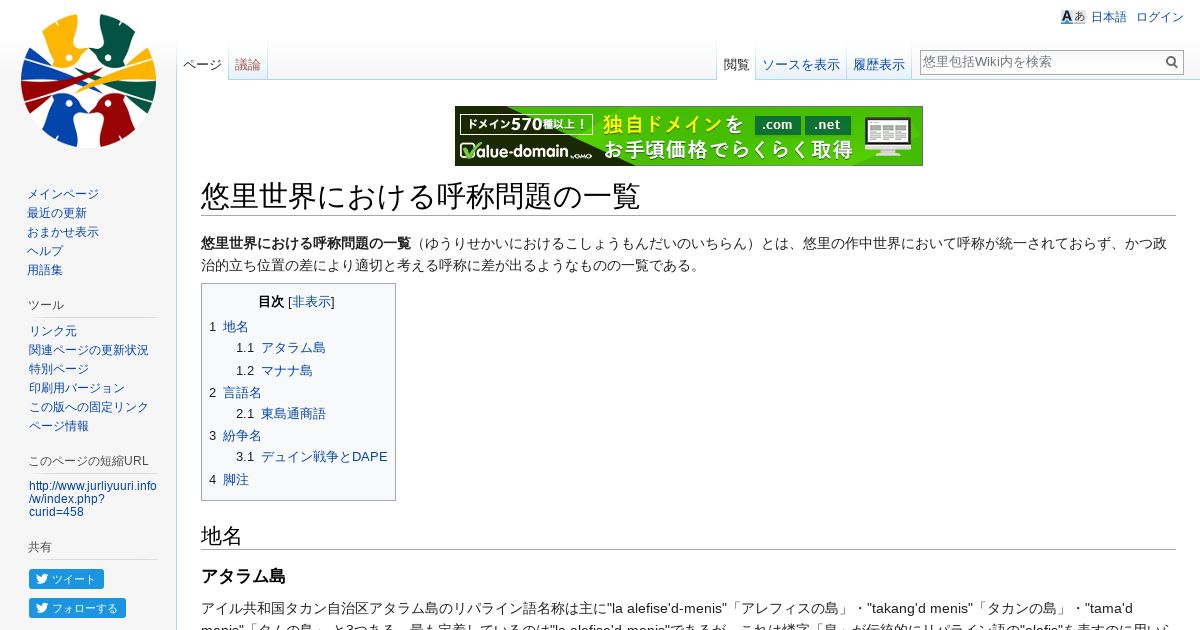Jump to マナナ島 in contents

pyautogui.click(x=287, y=371)
